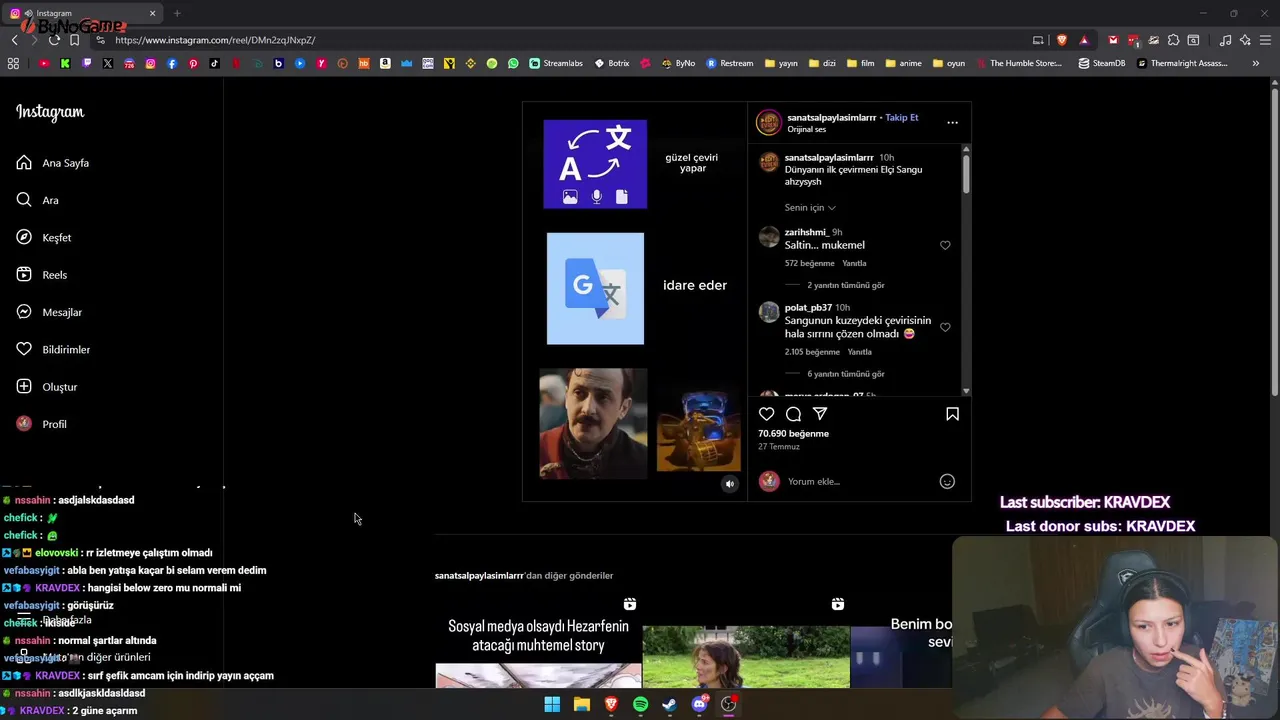Click Takip Et to follow
The image size is (1280, 720).
pyautogui.click(x=901, y=117)
